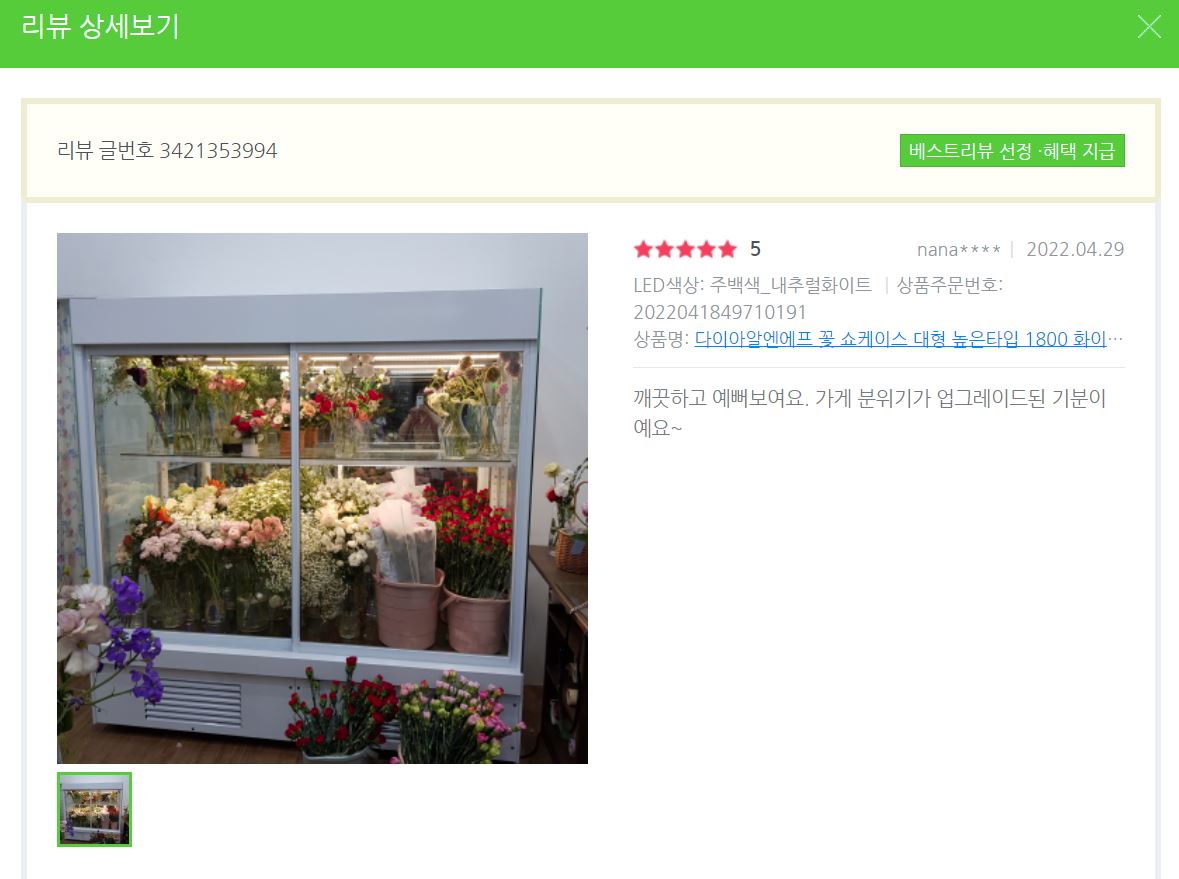Click the order number 2022041849710191
The width and height of the screenshot is (1179, 879).
[x=720, y=312]
